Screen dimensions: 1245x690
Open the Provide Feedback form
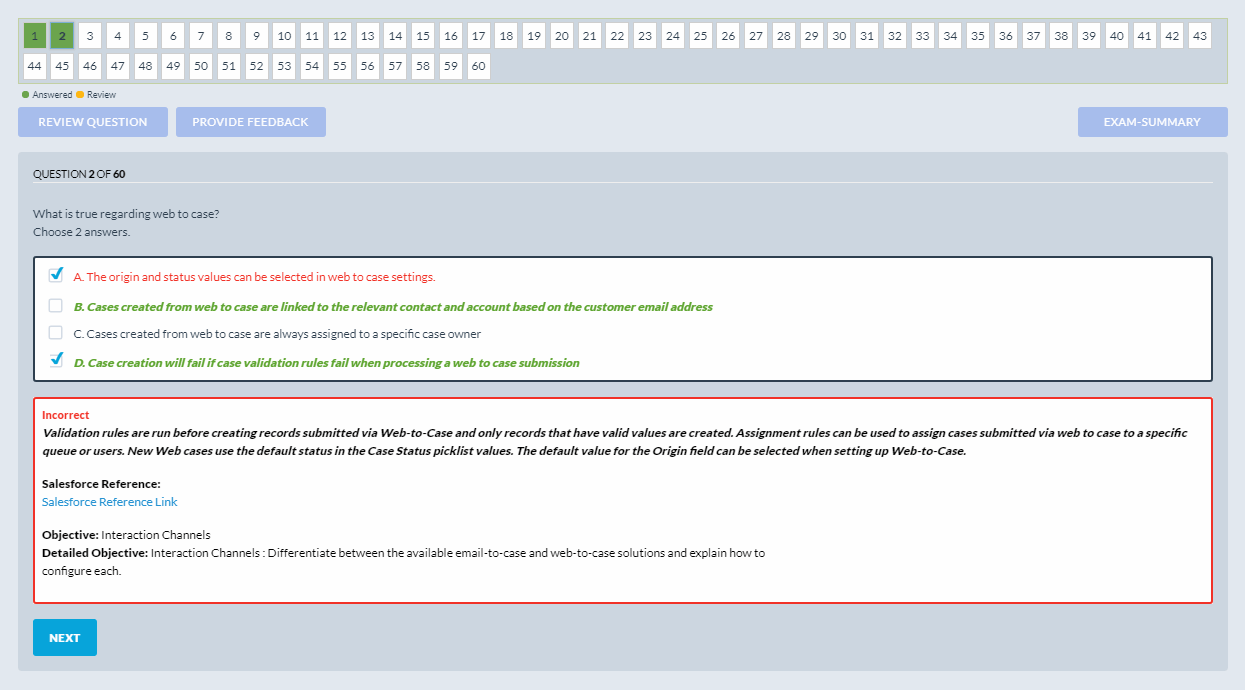250,122
